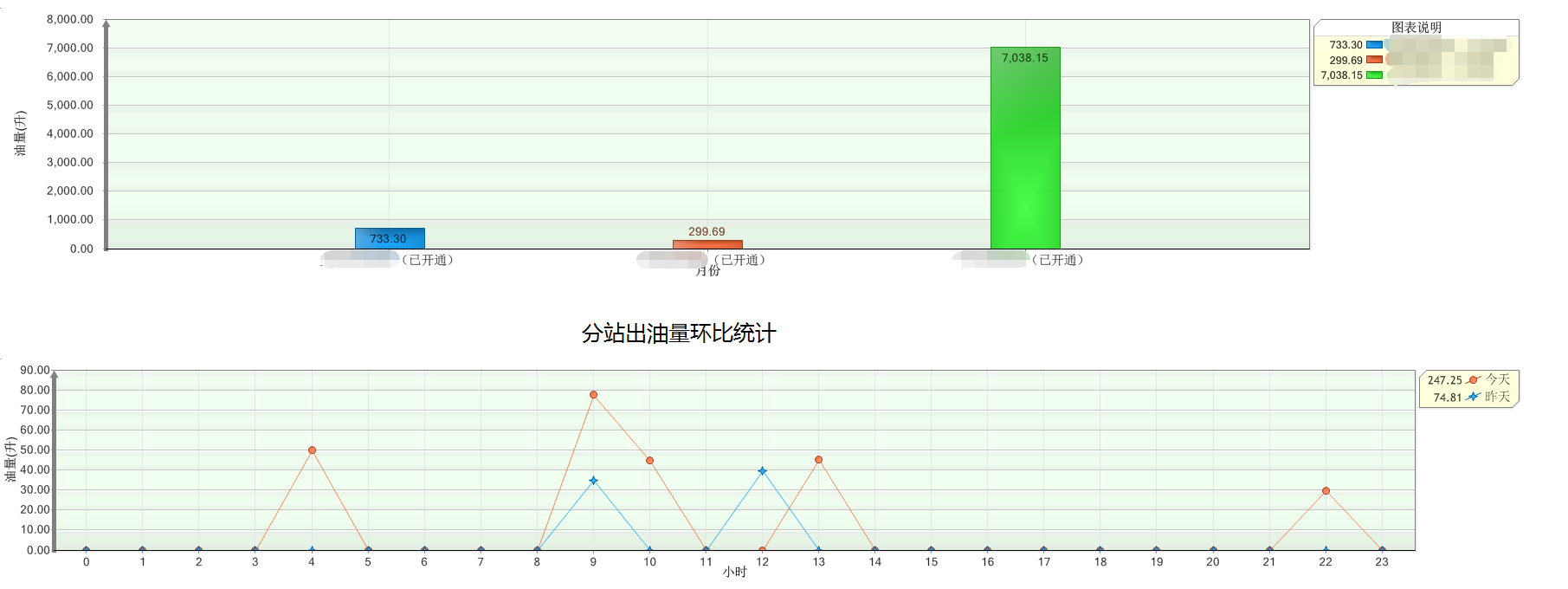
Task: Click the 8,000.00 y-axis label
Action: 70,19
